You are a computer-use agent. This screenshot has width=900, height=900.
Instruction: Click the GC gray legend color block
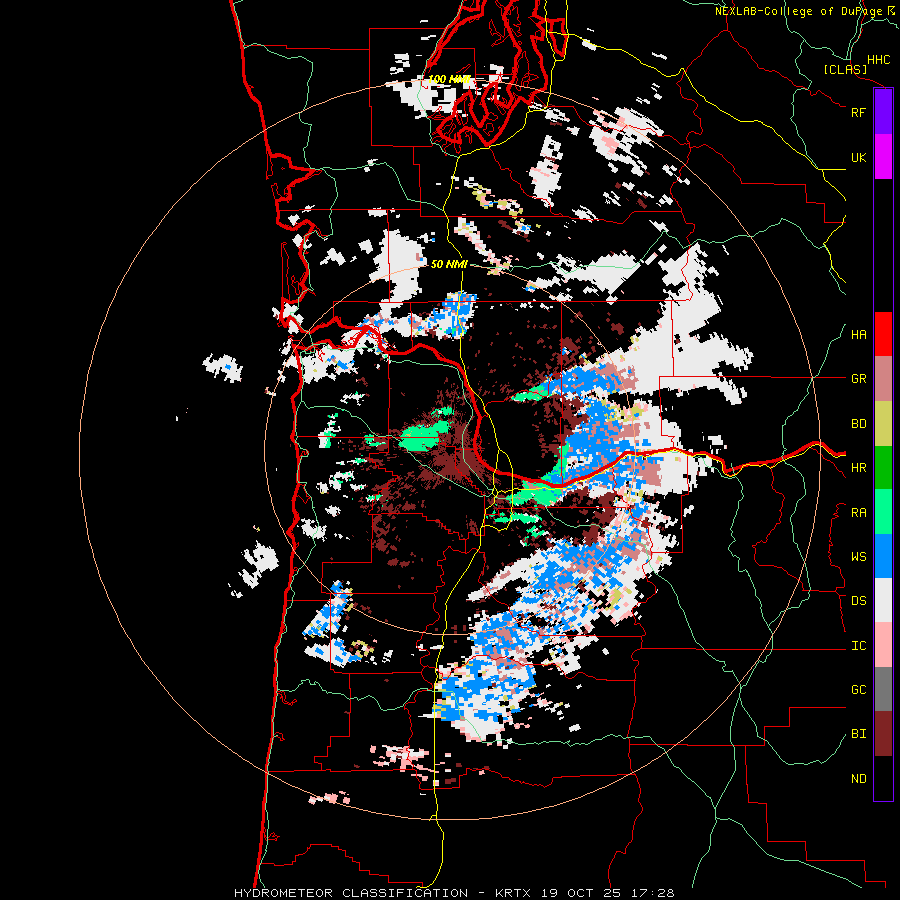click(x=883, y=689)
